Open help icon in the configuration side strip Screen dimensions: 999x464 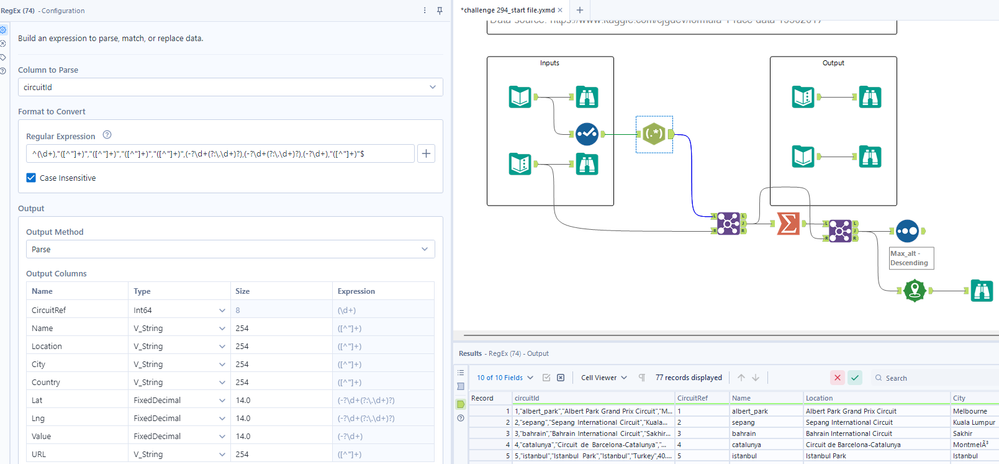coord(4,70)
